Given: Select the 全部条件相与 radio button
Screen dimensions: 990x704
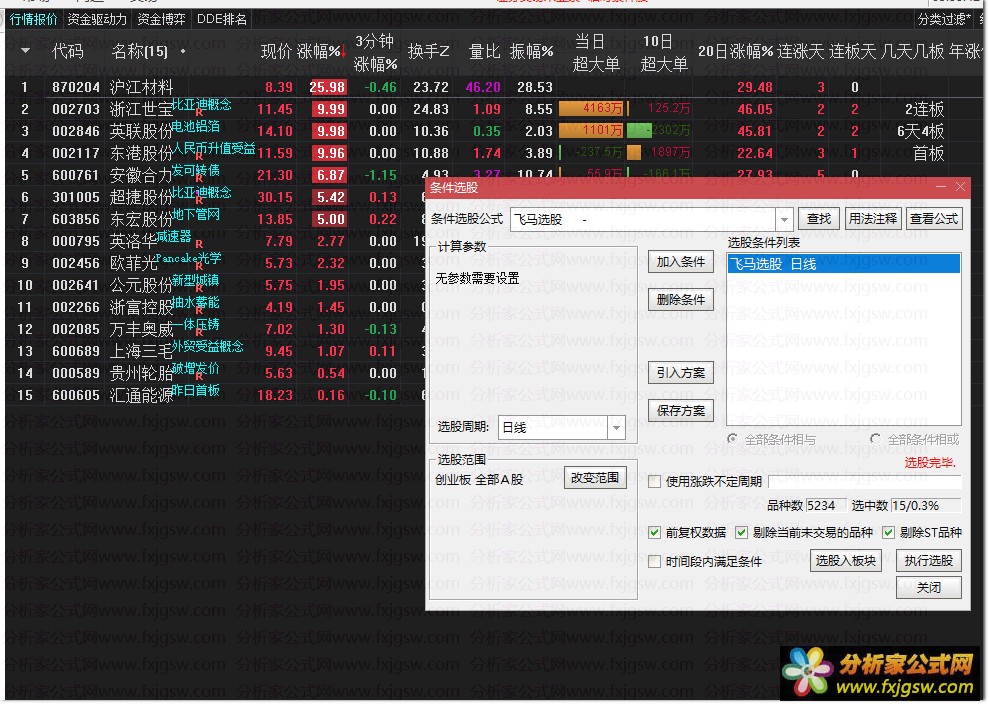Looking at the screenshot, I should coord(732,439).
